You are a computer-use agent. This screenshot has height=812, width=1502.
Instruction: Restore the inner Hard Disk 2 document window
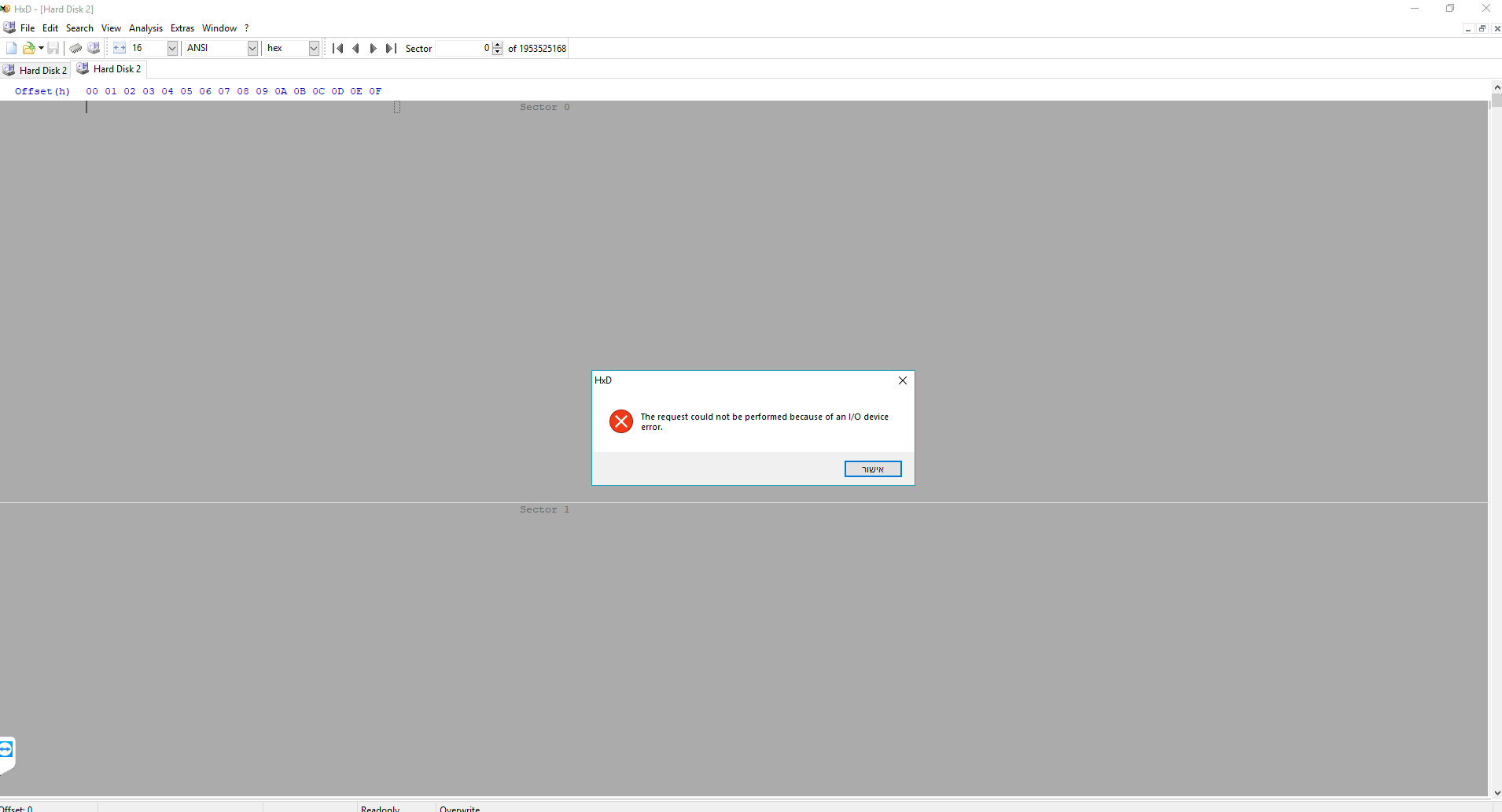point(1482,29)
